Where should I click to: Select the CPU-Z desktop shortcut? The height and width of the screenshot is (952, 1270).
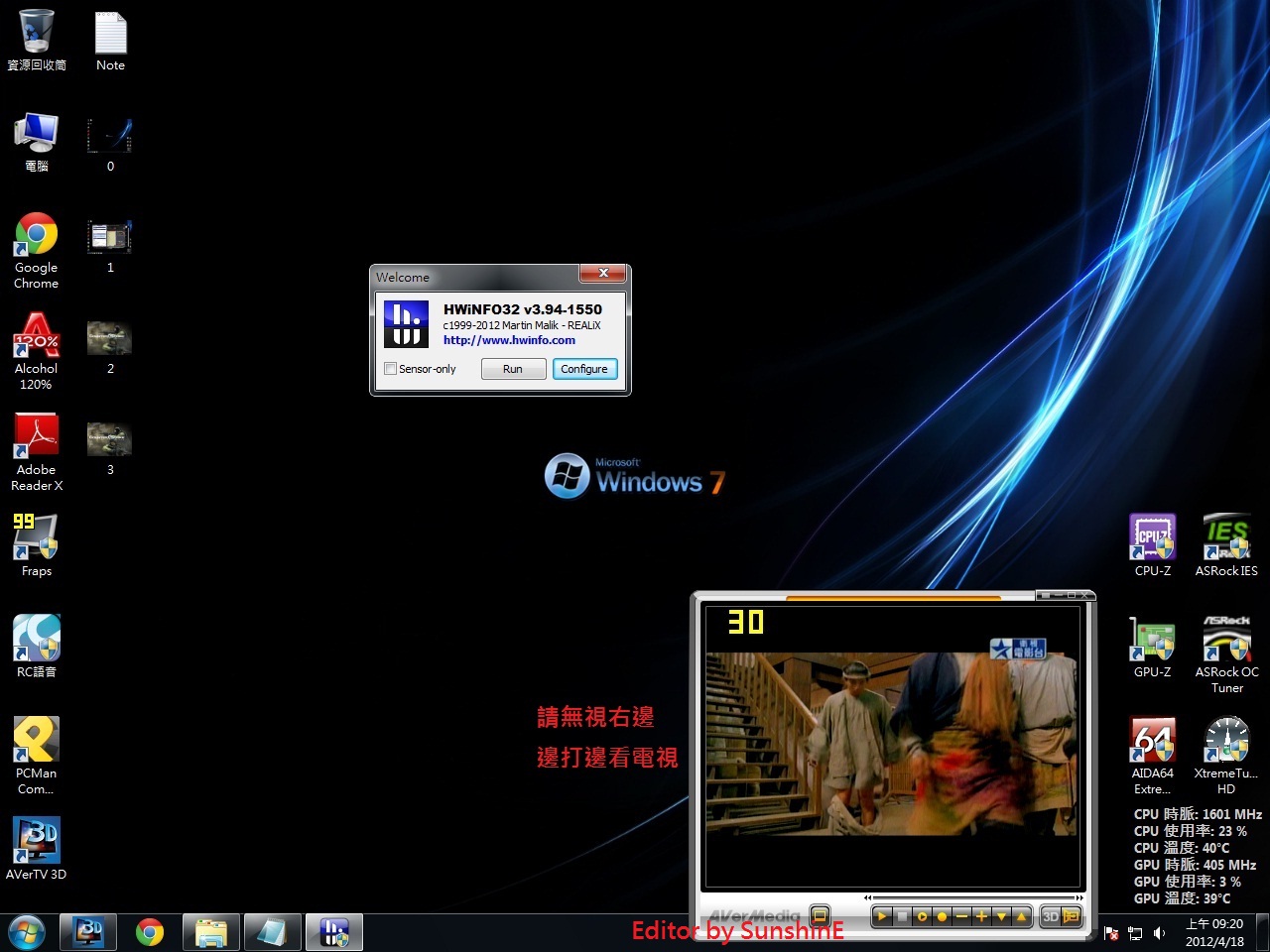click(x=1153, y=545)
